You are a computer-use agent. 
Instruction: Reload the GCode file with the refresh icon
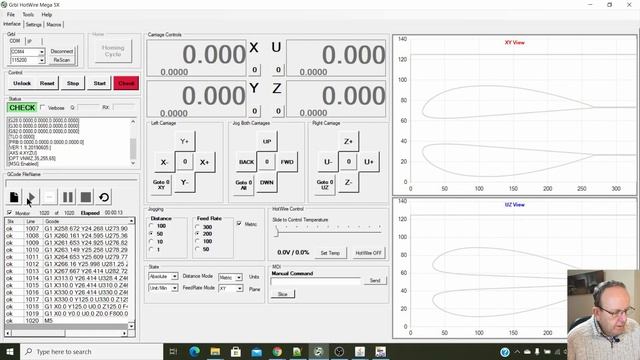pos(104,198)
